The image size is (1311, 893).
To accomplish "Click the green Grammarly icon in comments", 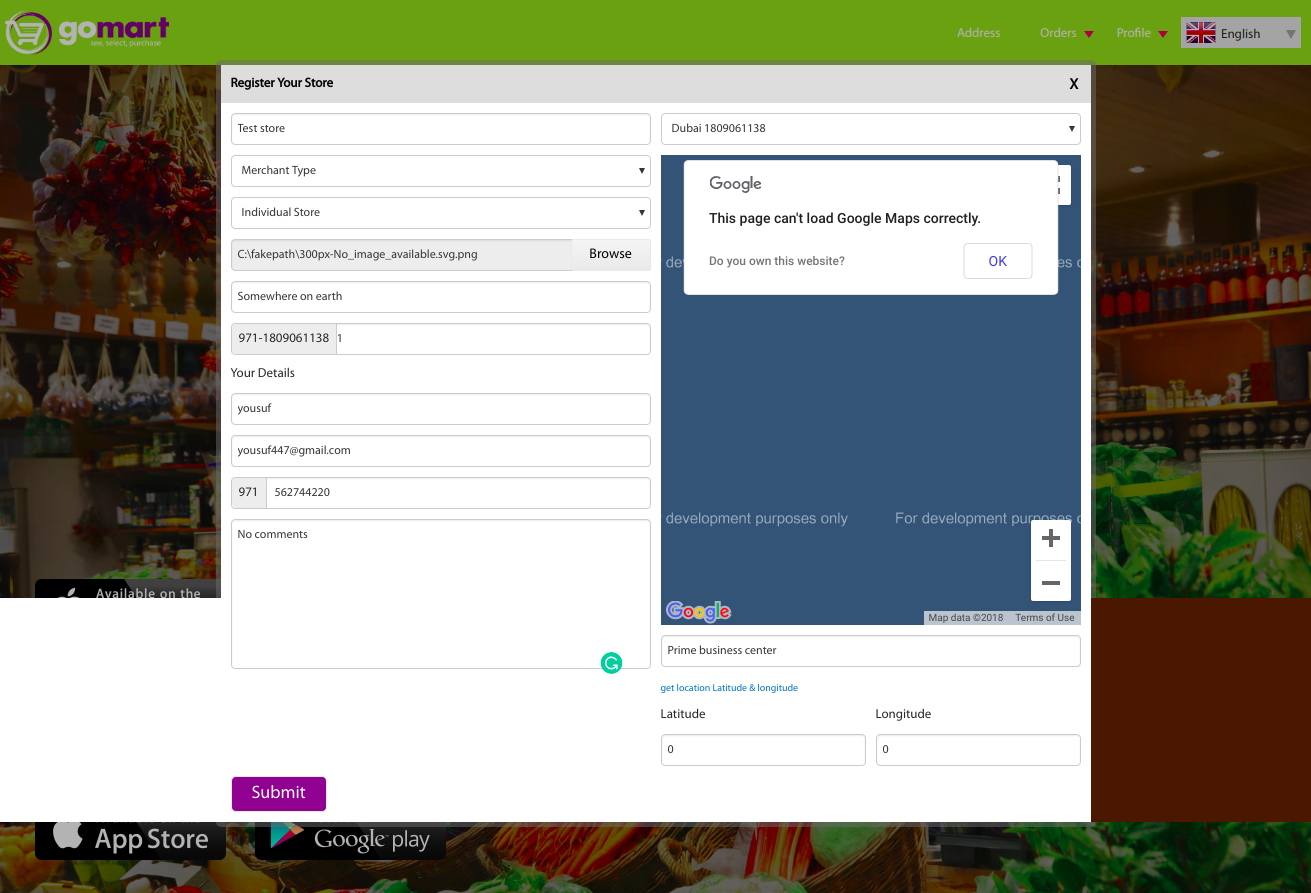I will tap(611, 663).
